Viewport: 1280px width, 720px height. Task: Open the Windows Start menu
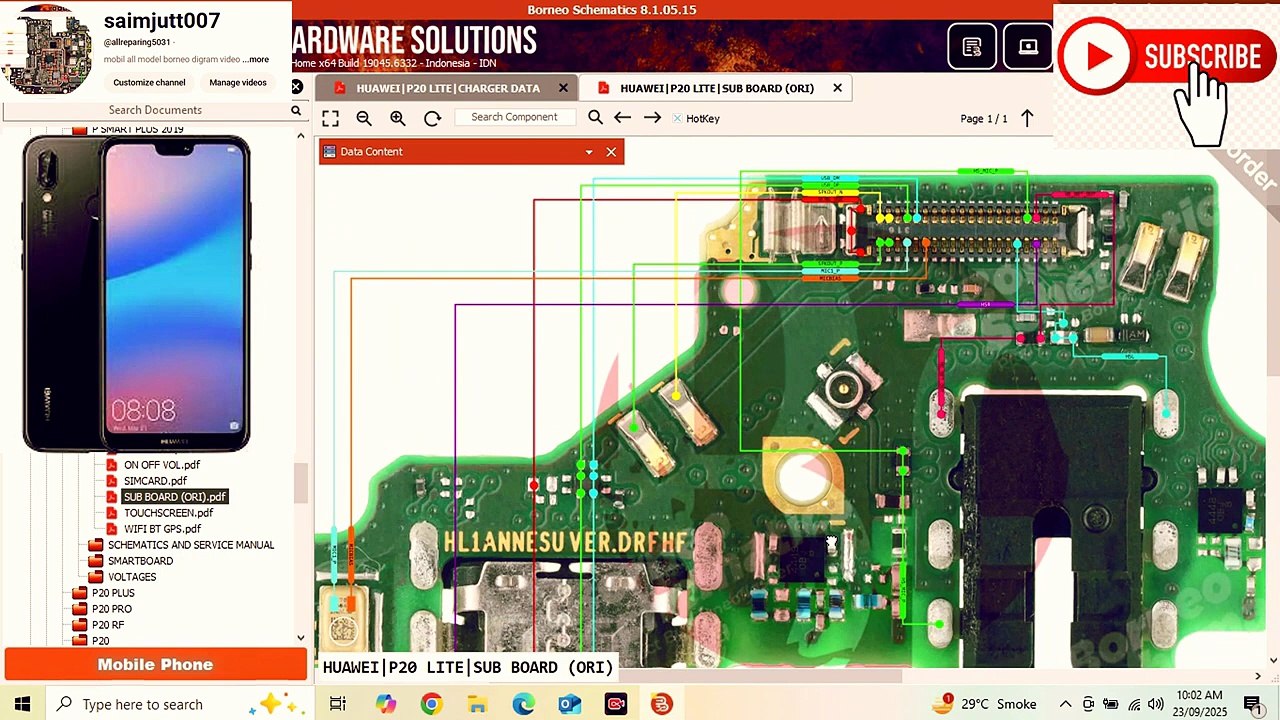[22, 704]
